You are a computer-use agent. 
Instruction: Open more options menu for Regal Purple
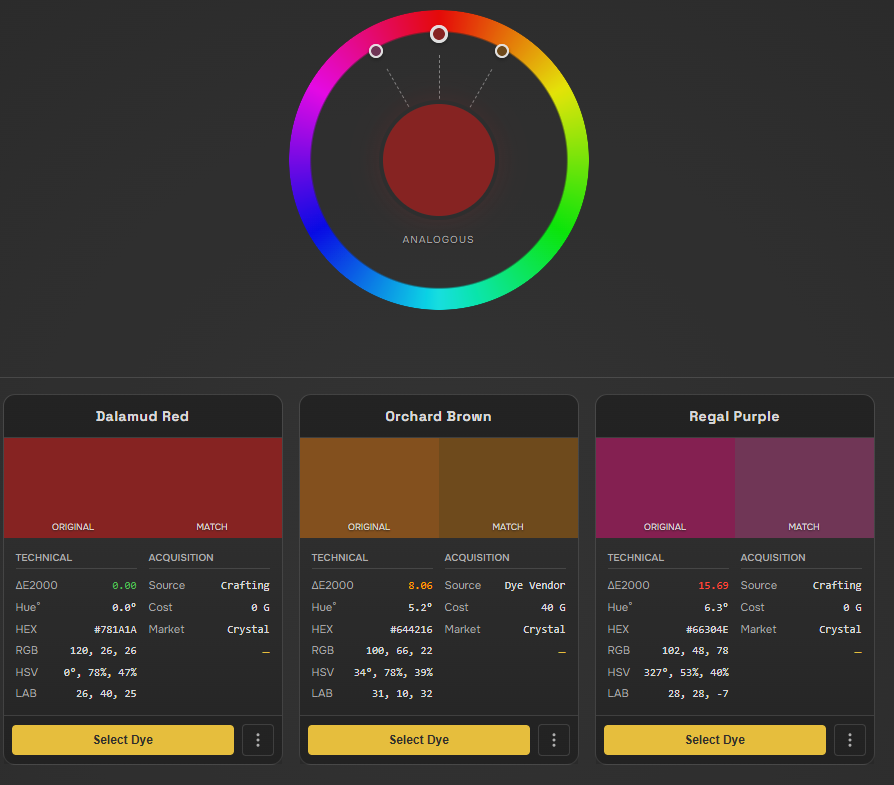(850, 740)
